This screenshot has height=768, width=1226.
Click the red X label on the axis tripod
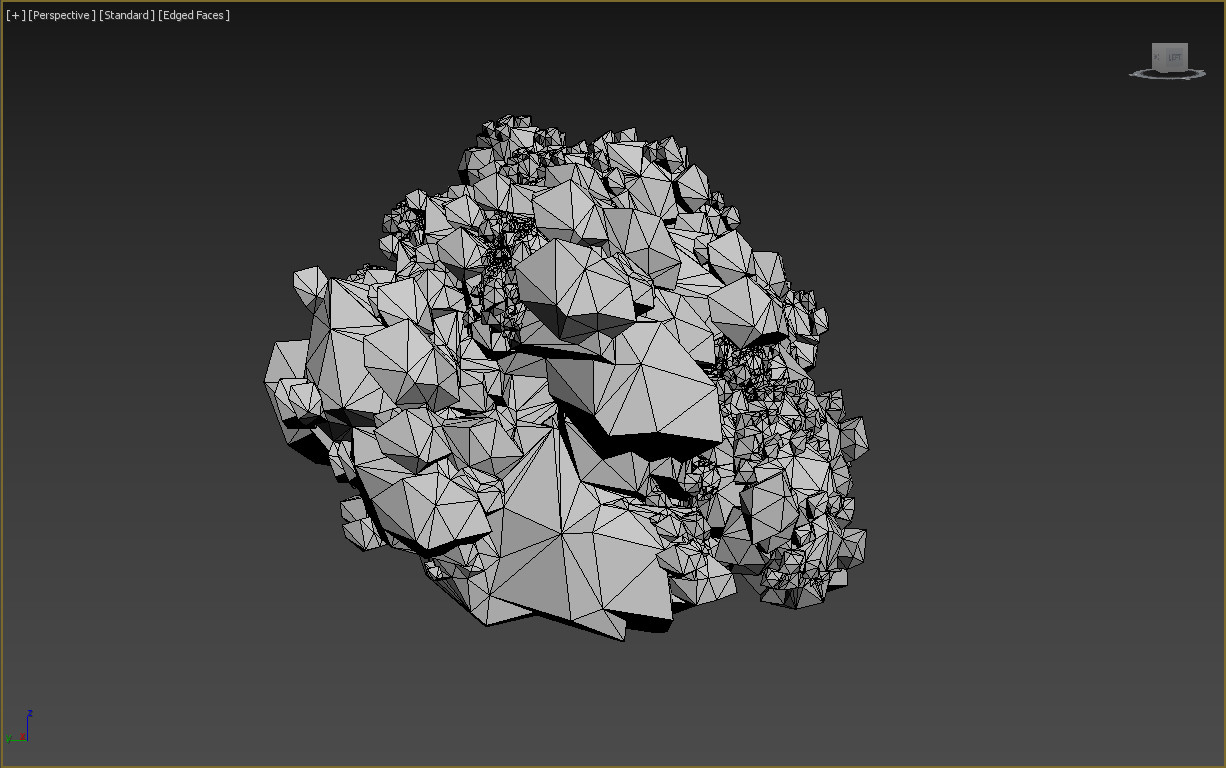coord(22,736)
